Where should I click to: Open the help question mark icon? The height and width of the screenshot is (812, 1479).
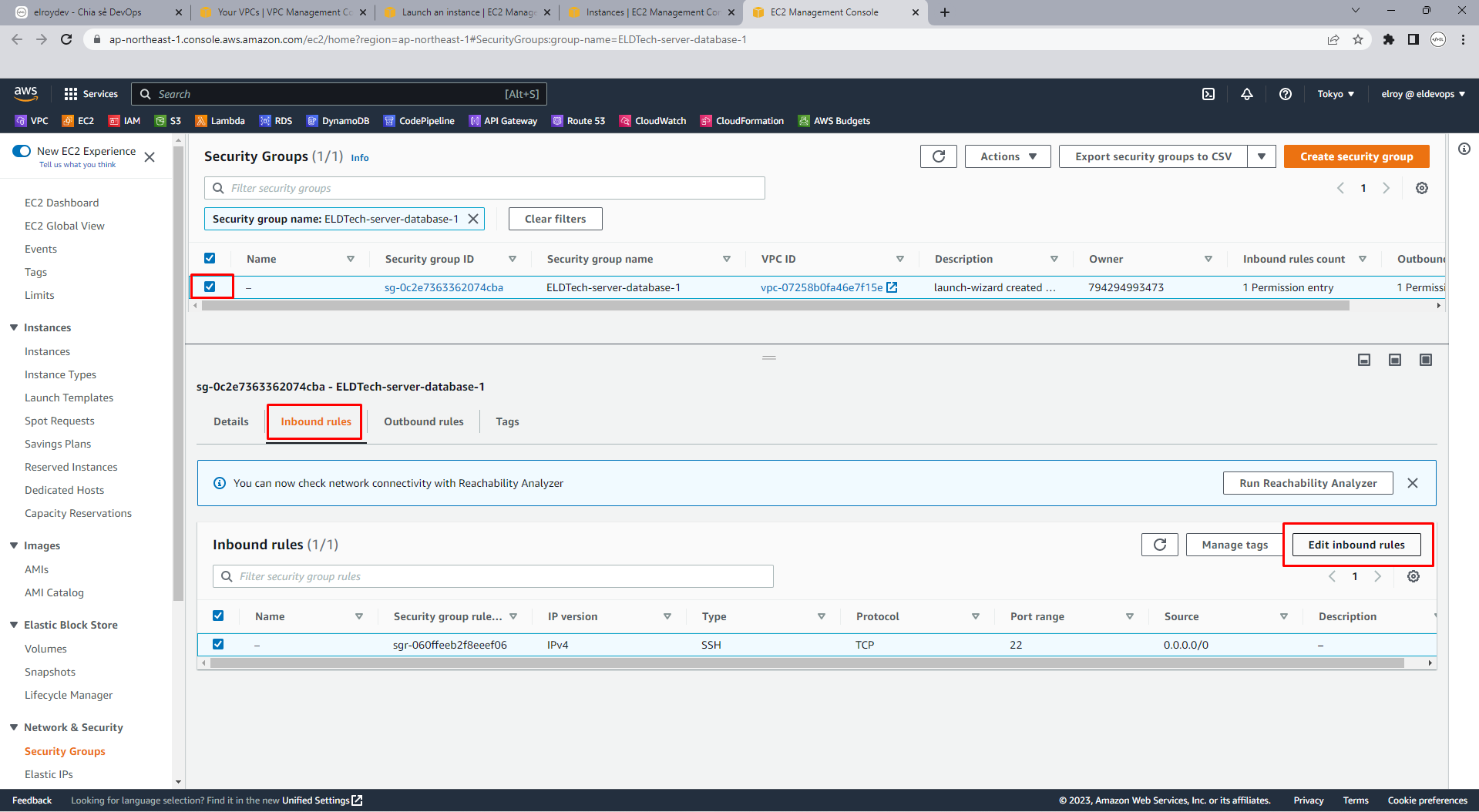point(1286,94)
